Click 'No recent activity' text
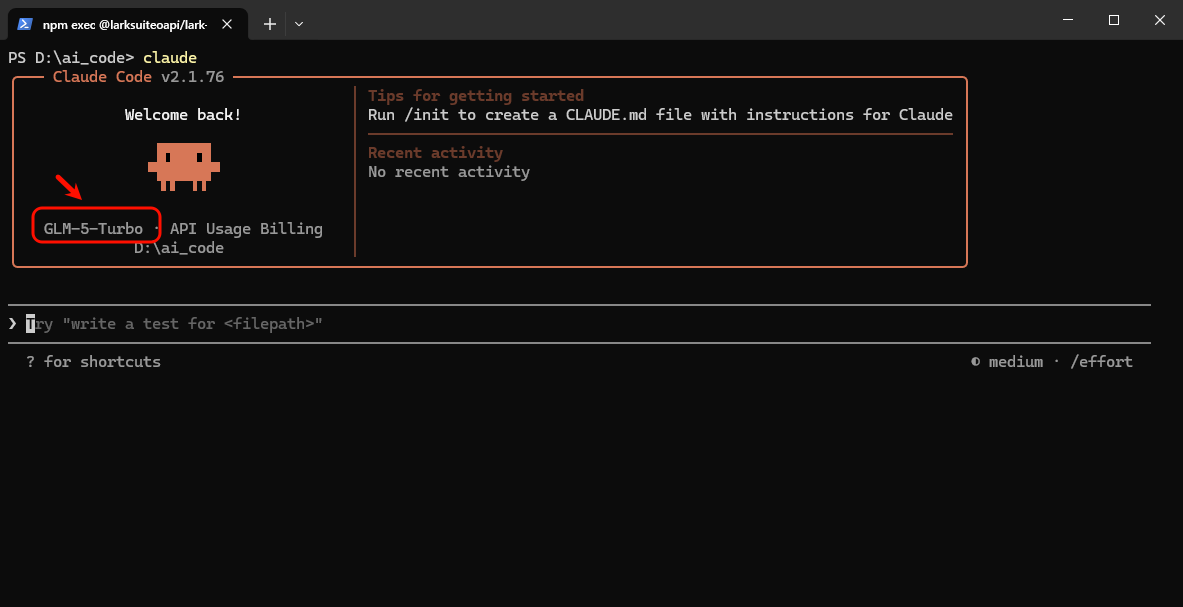The height and width of the screenshot is (607, 1183). tap(449, 172)
